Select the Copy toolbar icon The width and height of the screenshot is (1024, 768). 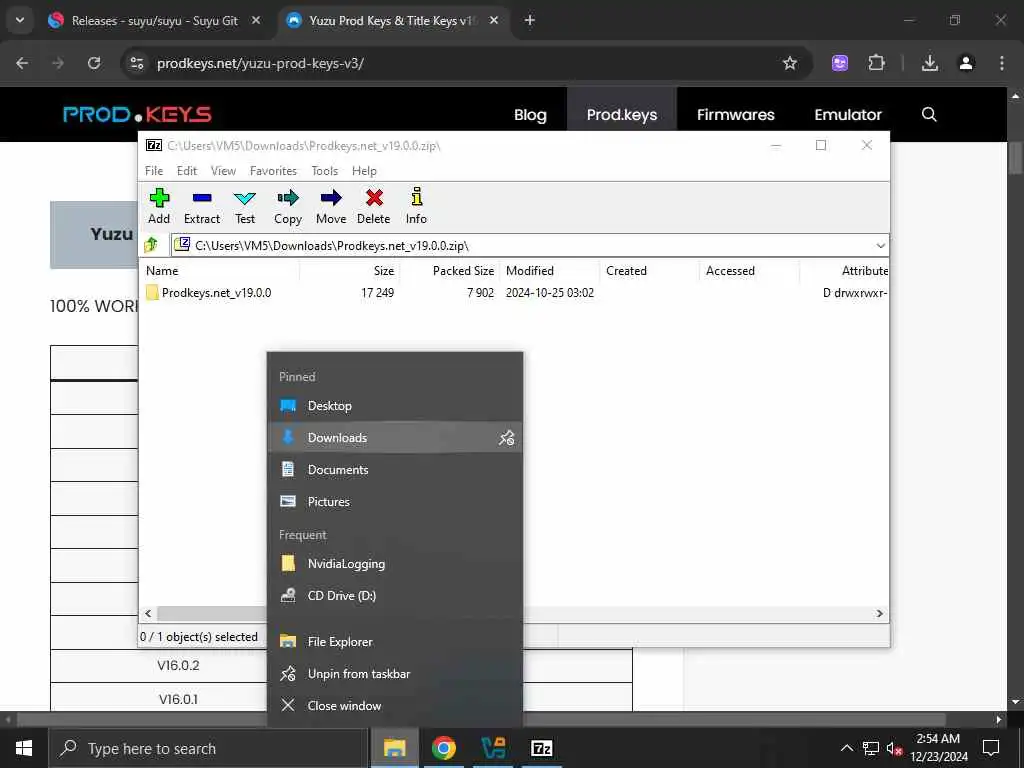(288, 198)
